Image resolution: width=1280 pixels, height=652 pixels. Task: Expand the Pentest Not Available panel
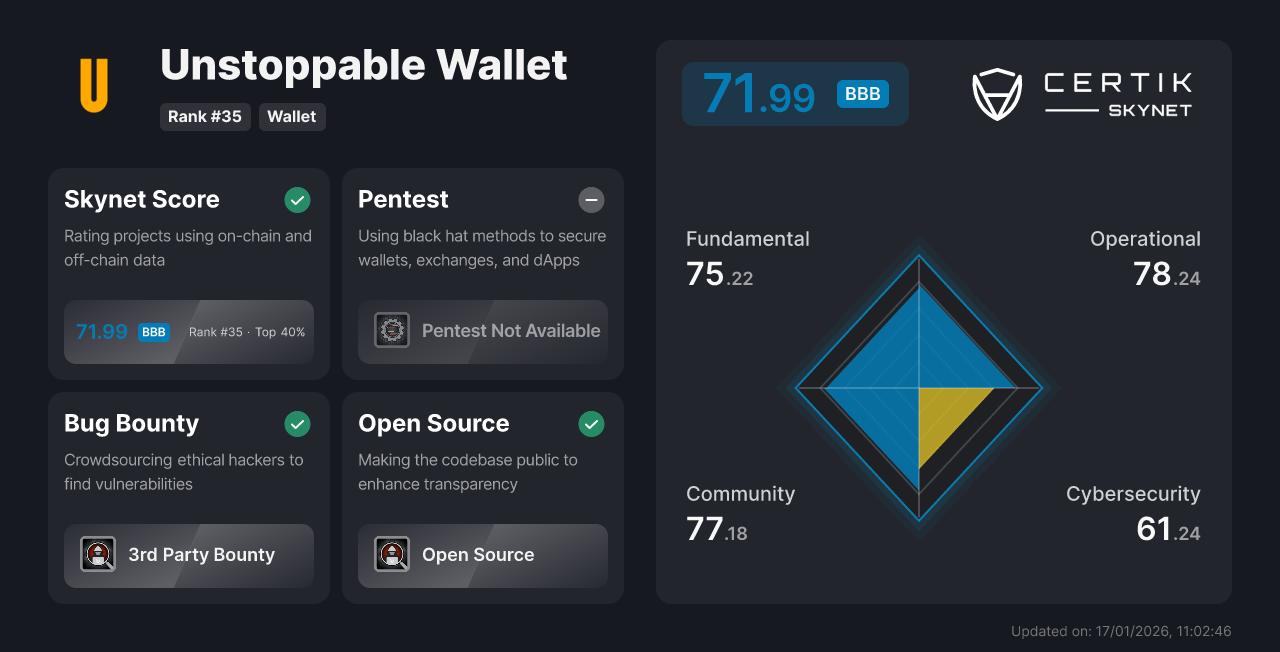483,330
